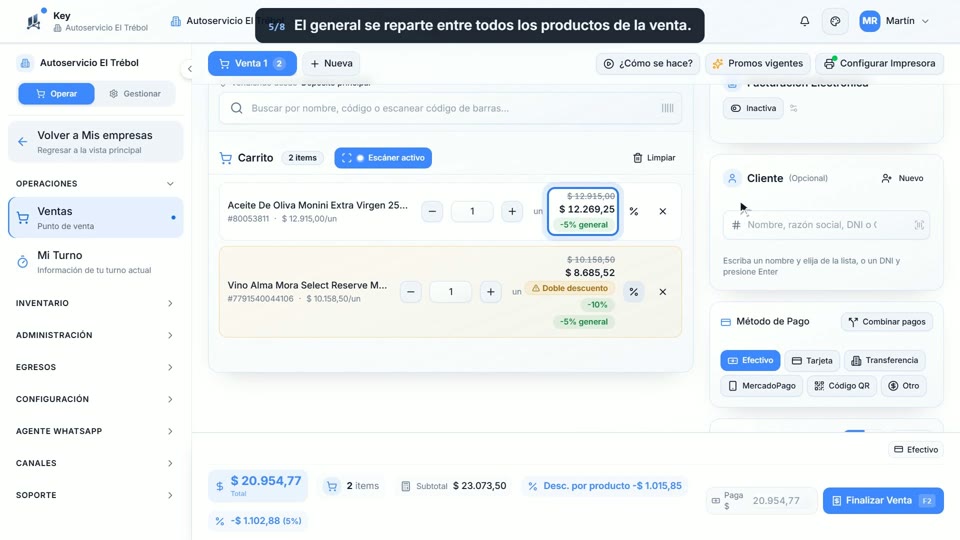Expand the AGENTE WHATSAPP section
Viewport: 960px width, 540px height.
pos(95,431)
